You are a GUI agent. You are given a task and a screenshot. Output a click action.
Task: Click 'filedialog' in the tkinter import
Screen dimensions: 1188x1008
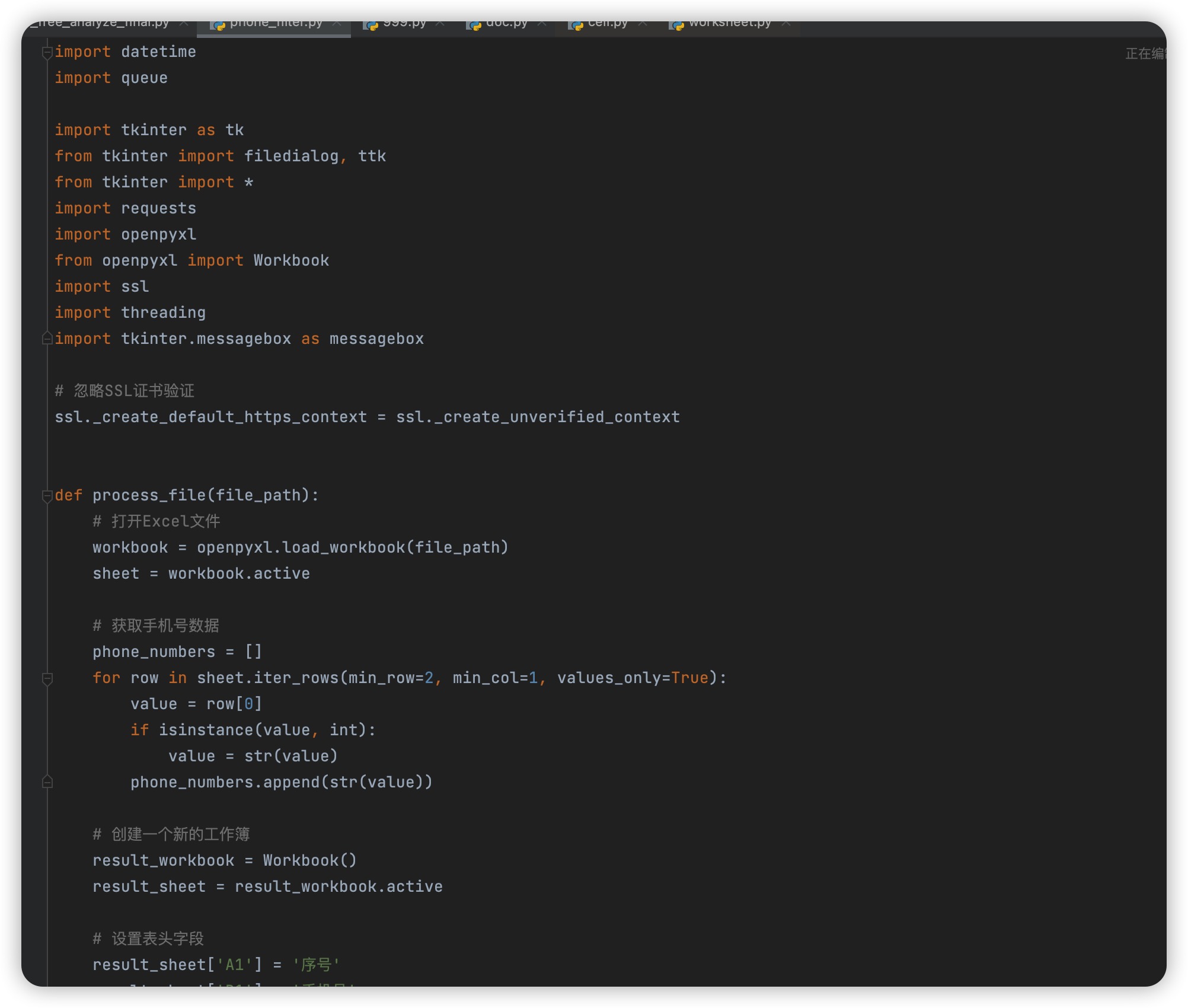point(291,157)
